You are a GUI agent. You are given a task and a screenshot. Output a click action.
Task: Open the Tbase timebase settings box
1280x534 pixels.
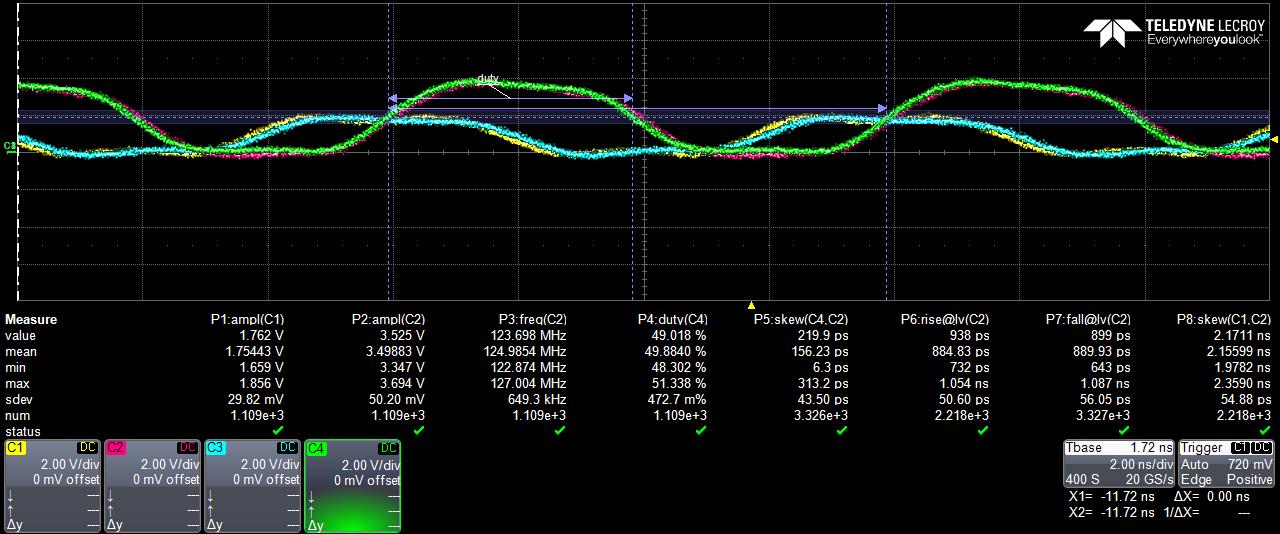(x=1118, y=464)
